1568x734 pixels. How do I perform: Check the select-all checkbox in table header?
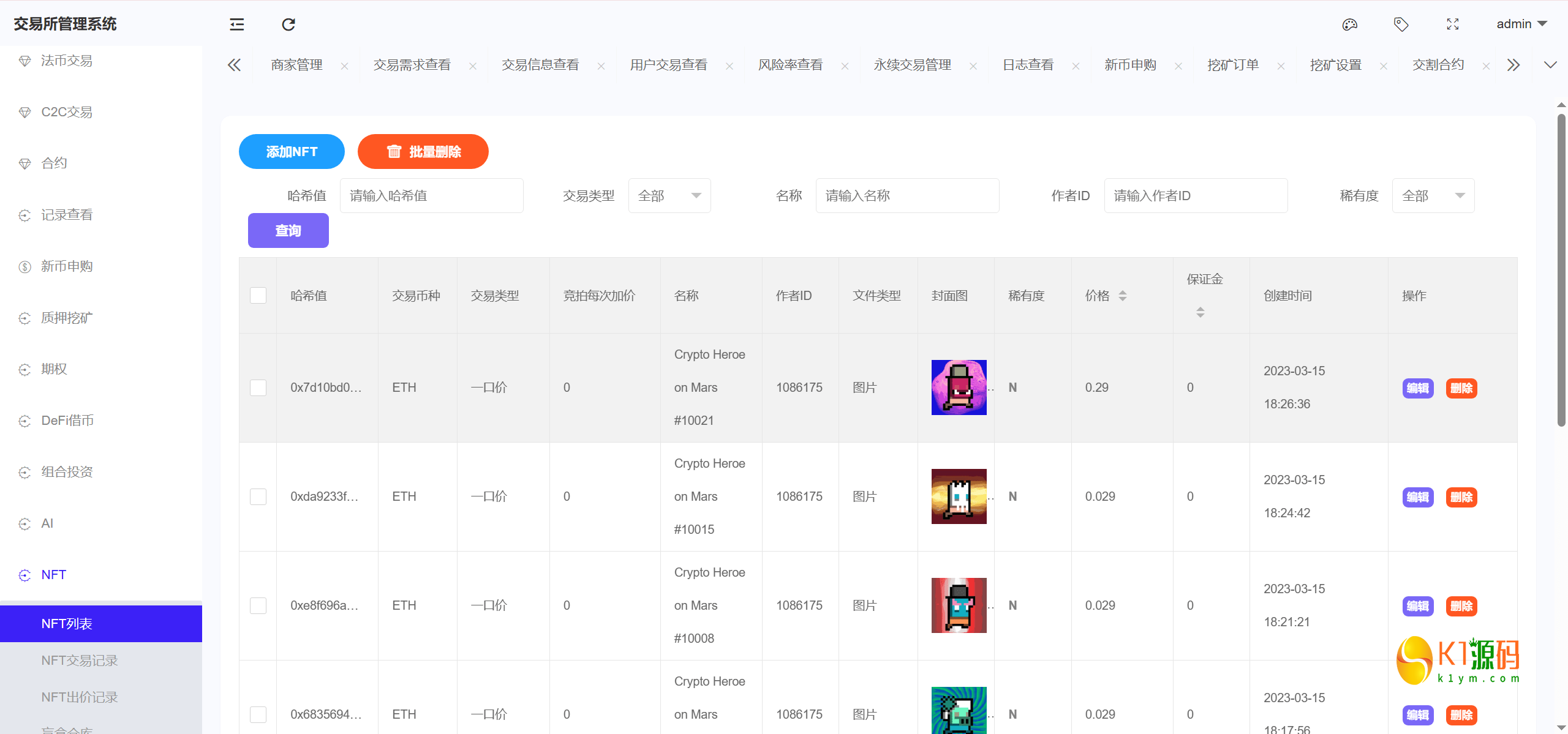coord(258,295)
